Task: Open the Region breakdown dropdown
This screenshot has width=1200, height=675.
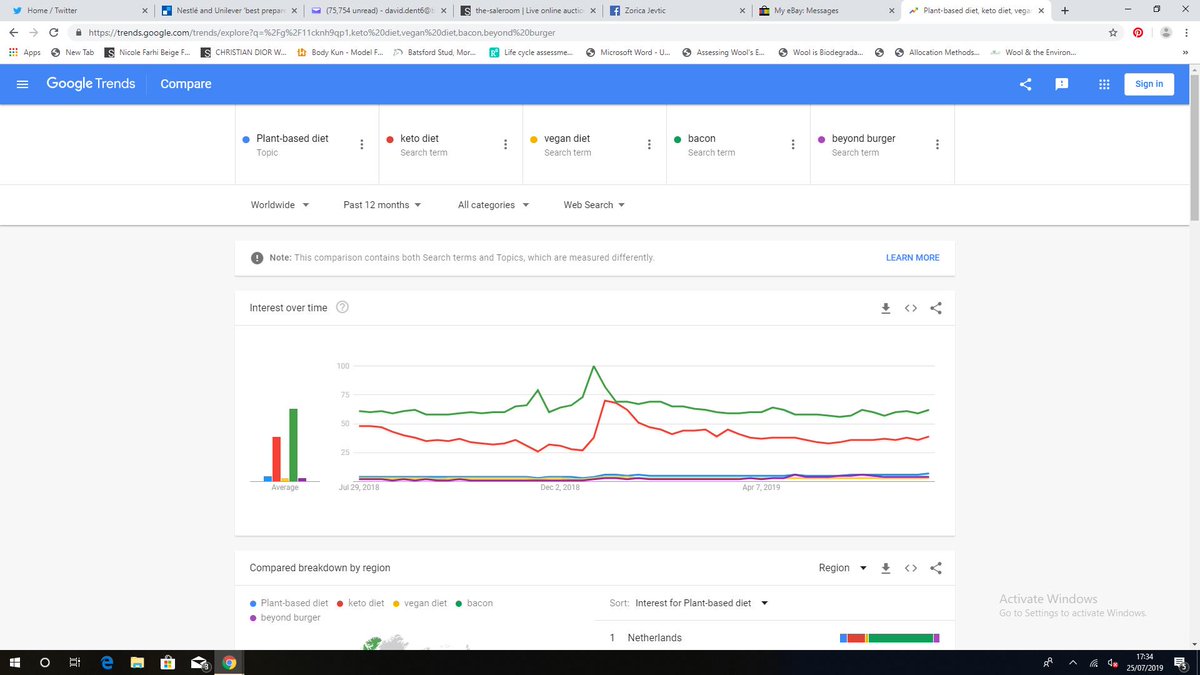Action: tap(842, 568)
